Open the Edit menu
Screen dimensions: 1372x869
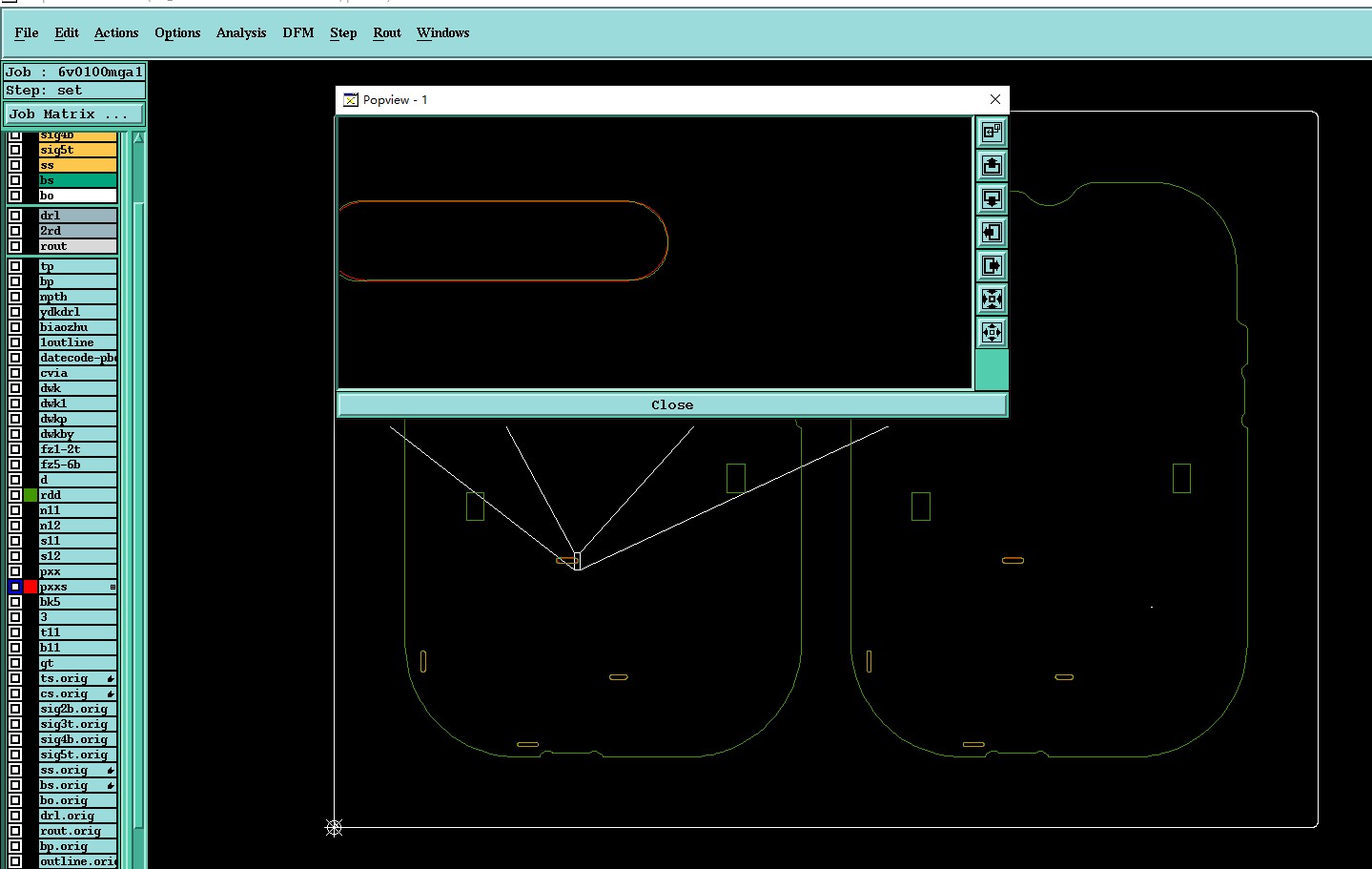coord(67,32)
